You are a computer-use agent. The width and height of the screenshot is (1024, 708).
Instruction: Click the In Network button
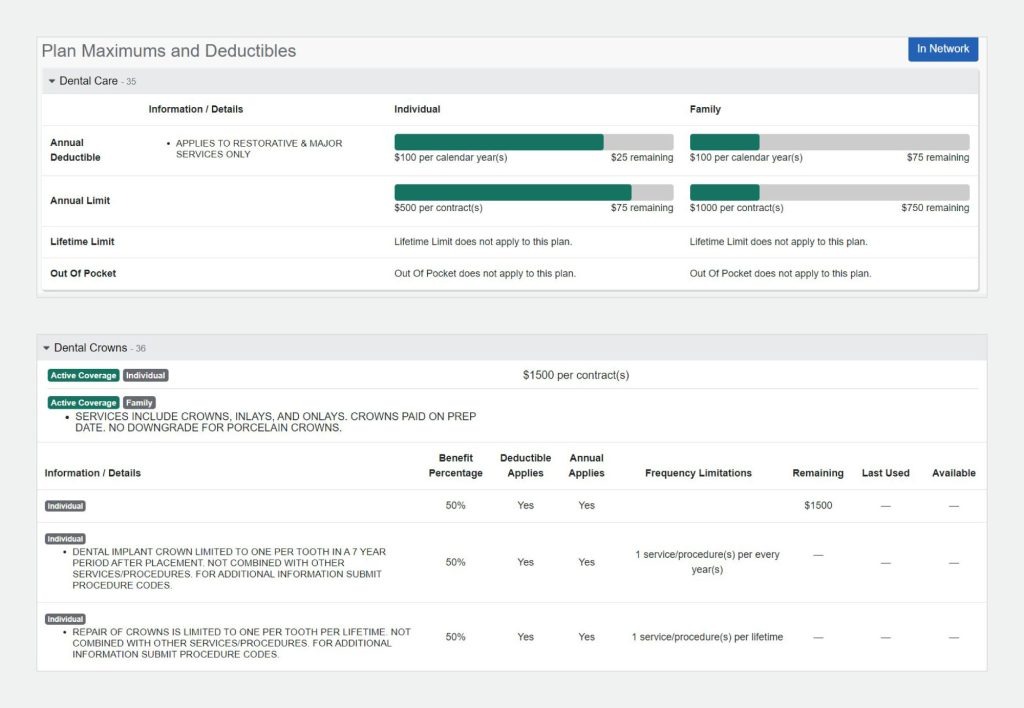pyautogui.click(x=942, y=49)
